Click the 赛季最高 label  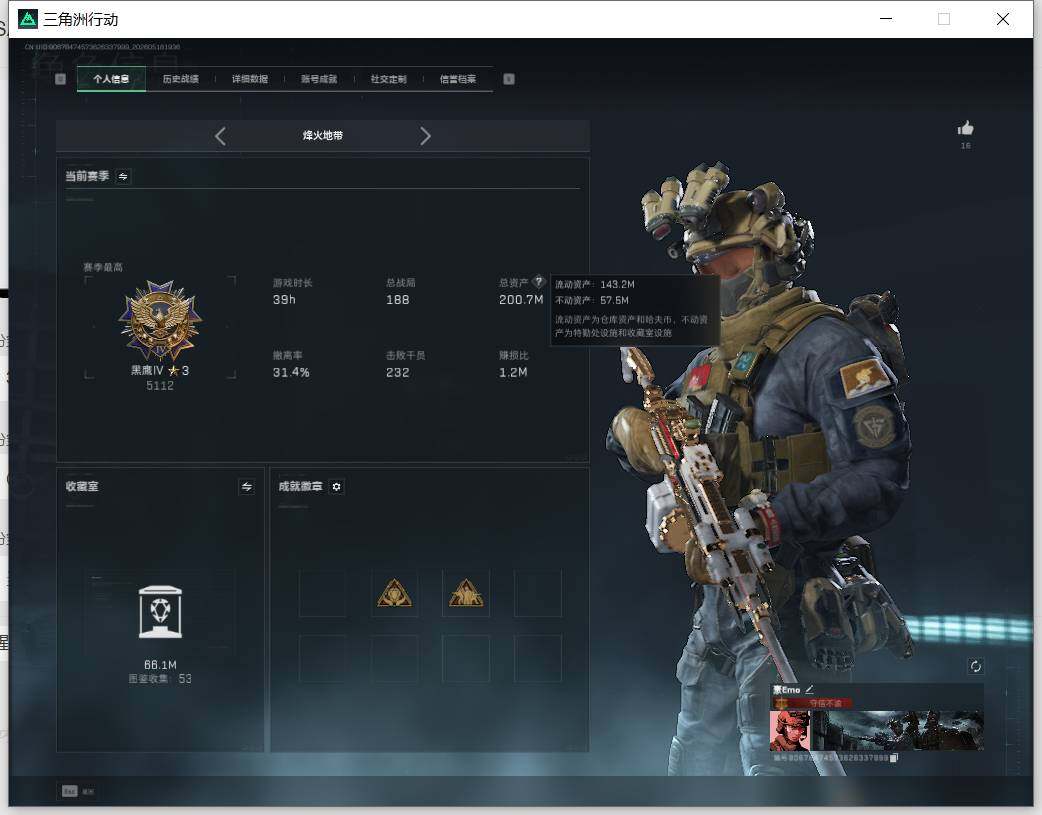(x=103, y=267)
